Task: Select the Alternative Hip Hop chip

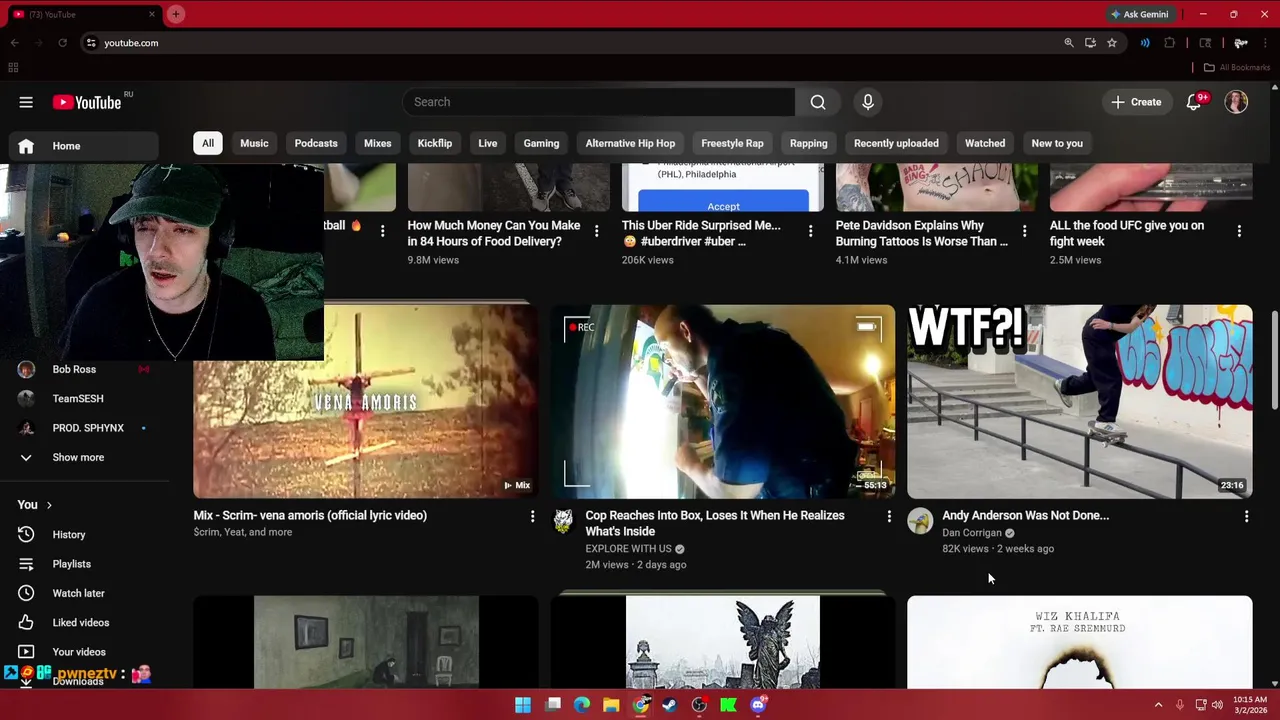Action: point(630,143)
